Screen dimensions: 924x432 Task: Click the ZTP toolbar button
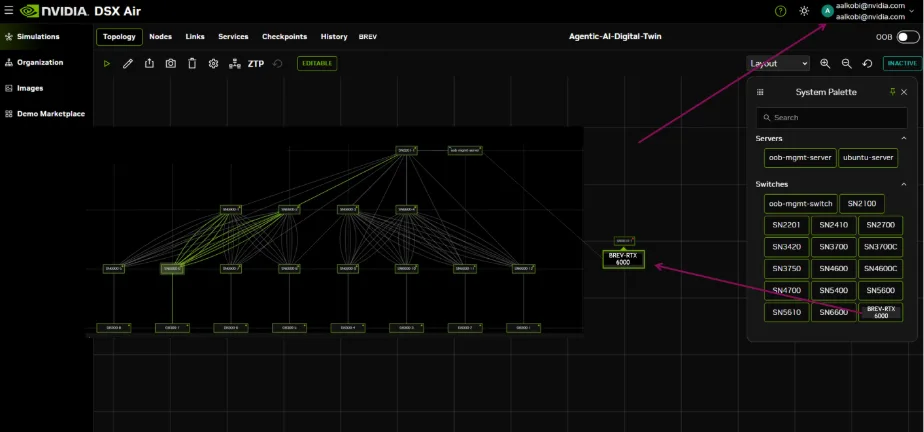tap(256, 64)
